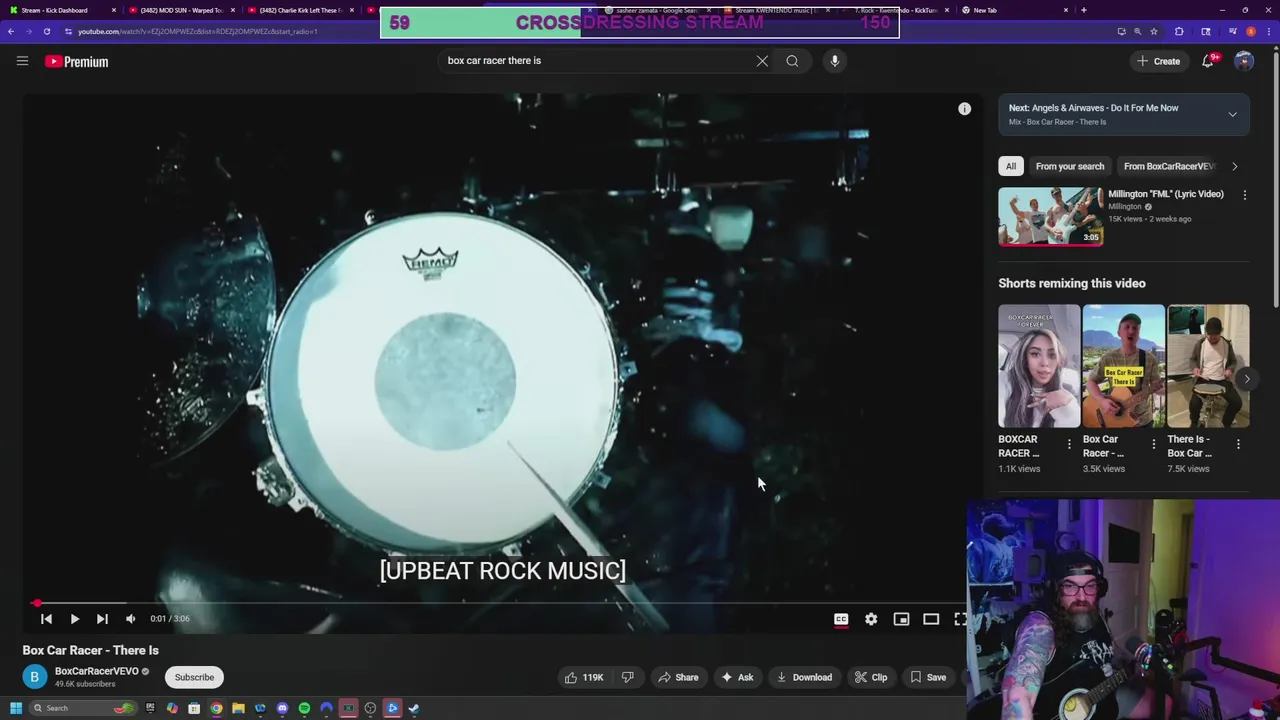This screenshot has width=1280, height=720.
Task: Open Chrome from the taskbar
Action: pyautogui.click(x=216, y=708)
